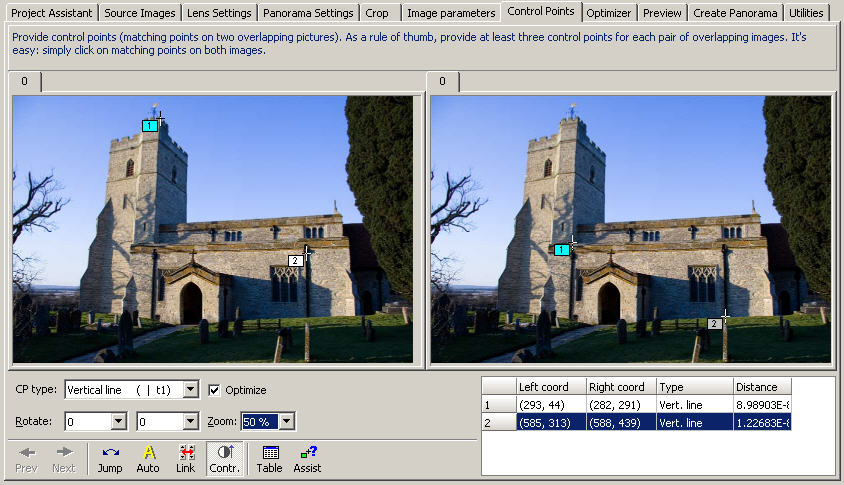Click the left church image
This screenshot has width=844, height=485.
pyautogui.click(x=213, y=229)
